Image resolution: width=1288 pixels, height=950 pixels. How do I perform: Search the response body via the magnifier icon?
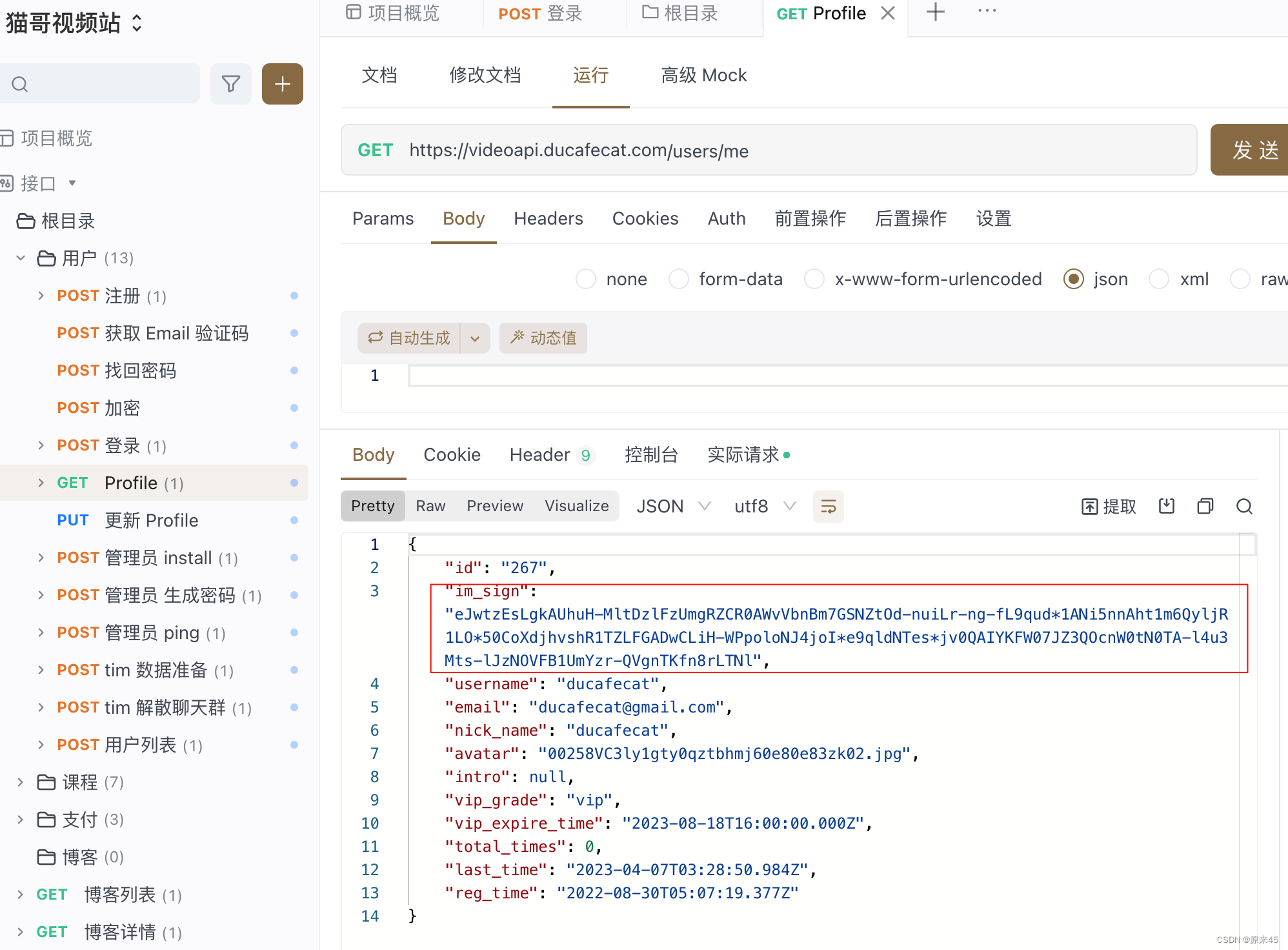1245,506
